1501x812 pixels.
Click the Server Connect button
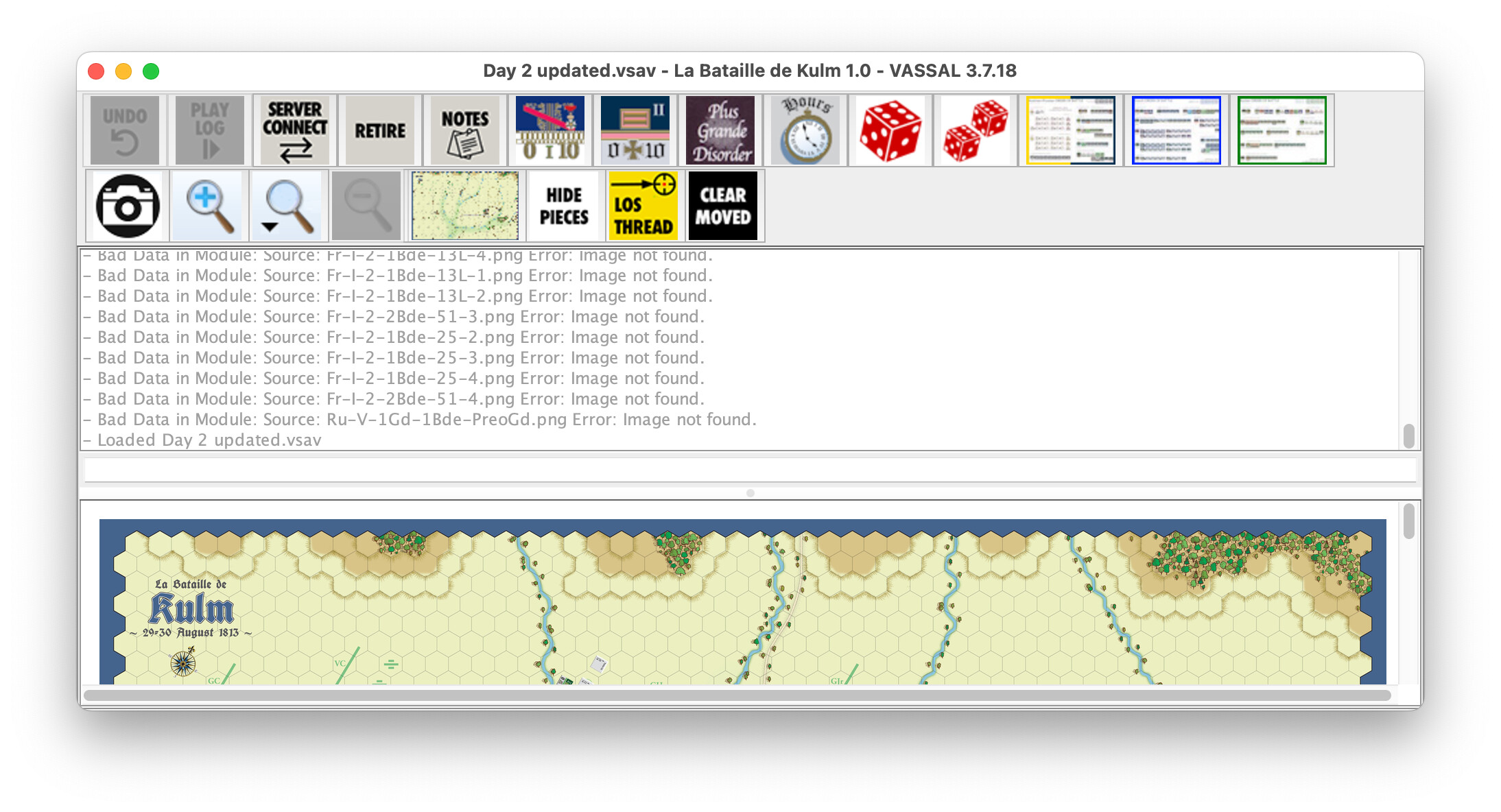[x=294, y=130]
